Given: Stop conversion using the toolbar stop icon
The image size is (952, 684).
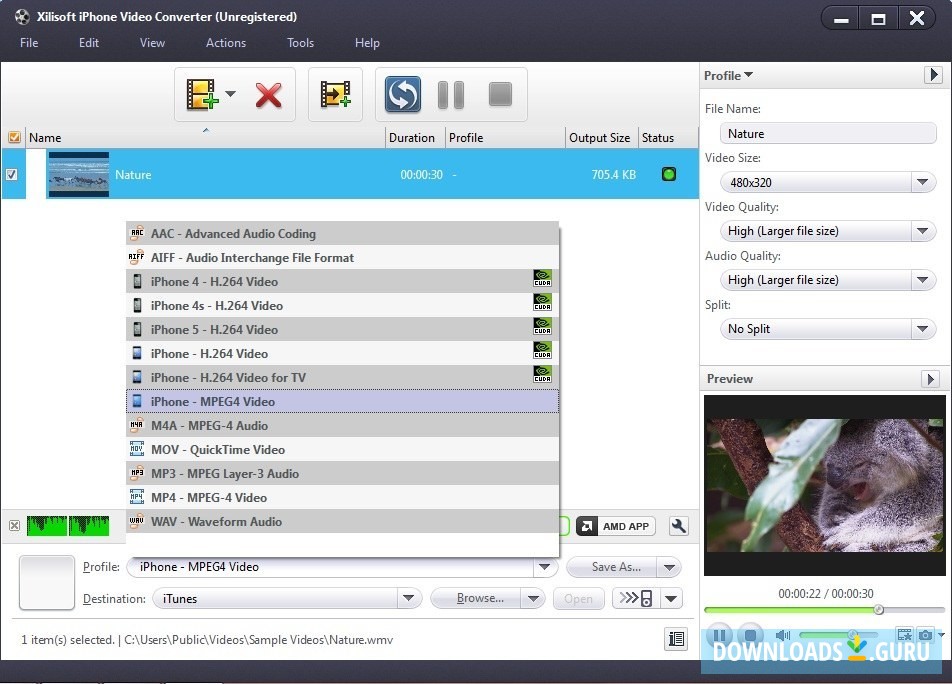Looking at the screenshot, I should click(x=499, y=95).
